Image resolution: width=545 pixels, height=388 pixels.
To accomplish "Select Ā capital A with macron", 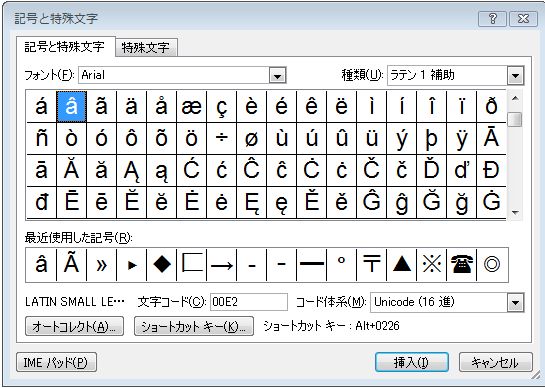I will (491, 138).
